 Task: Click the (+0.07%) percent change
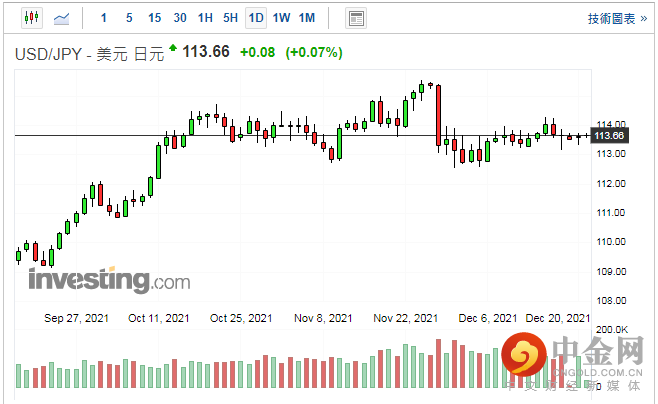pos(314,52)
